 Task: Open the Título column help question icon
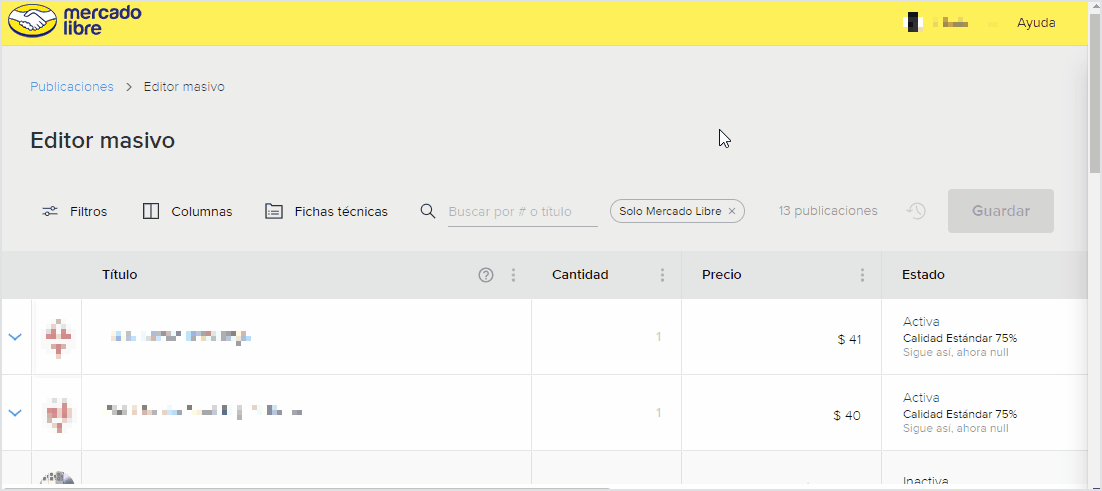coord(486,275)
